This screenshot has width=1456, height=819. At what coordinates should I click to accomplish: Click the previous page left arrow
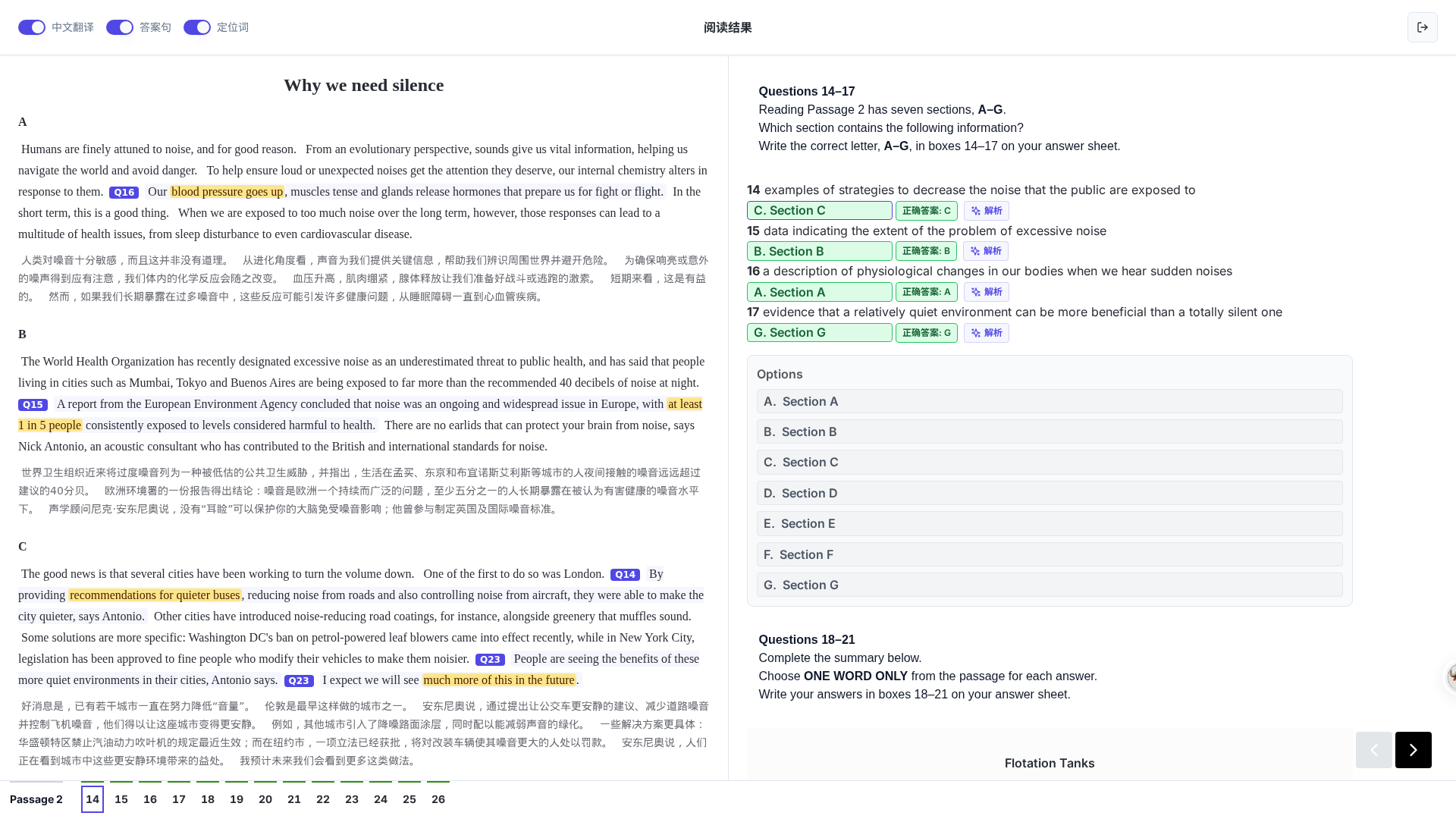coord(1373,750)
